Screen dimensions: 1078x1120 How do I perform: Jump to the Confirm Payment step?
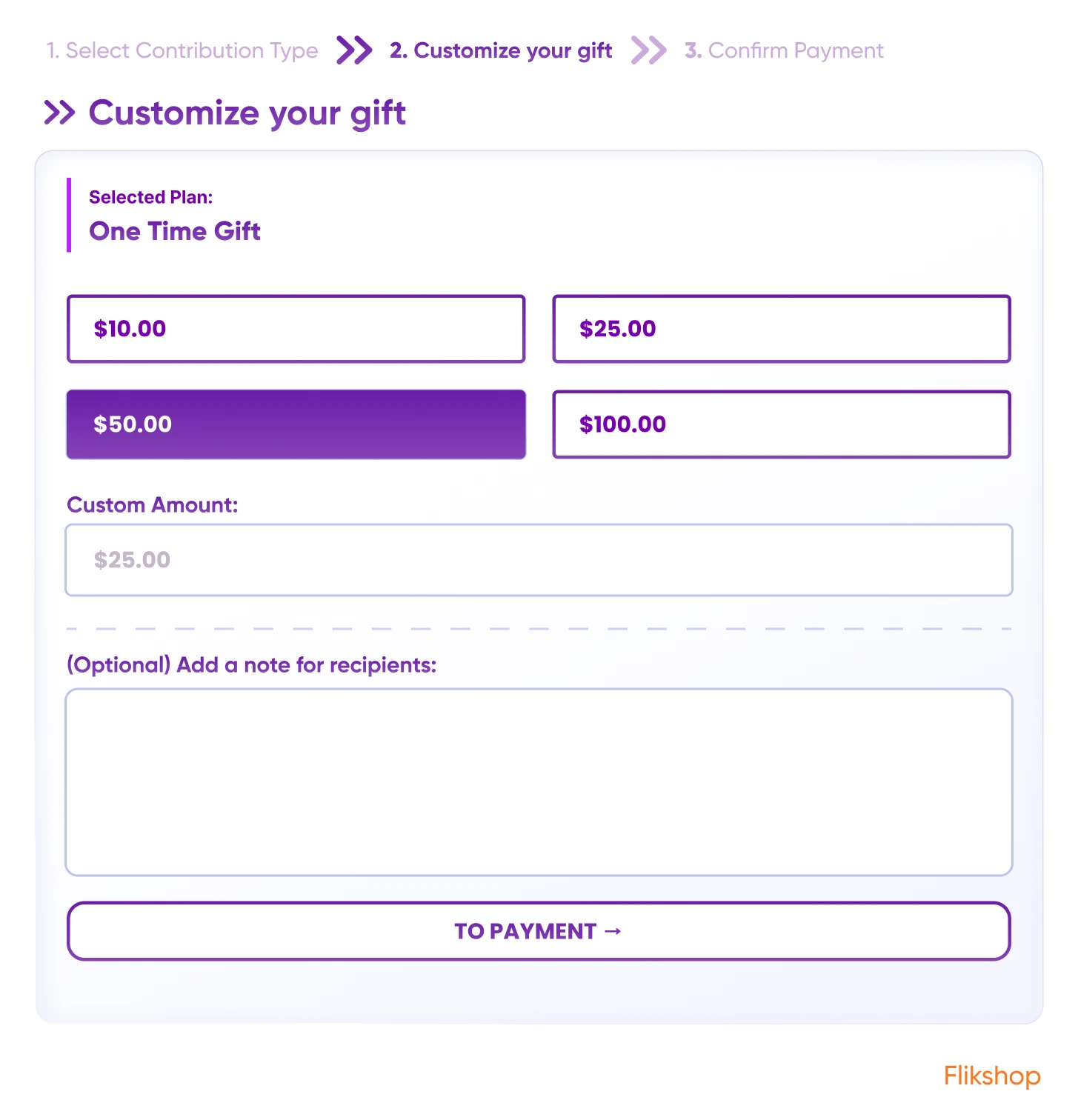[784, 50]
